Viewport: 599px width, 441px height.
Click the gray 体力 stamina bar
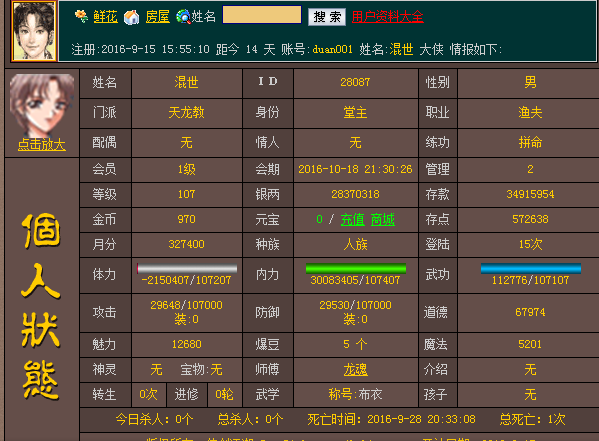click(187, 269)
